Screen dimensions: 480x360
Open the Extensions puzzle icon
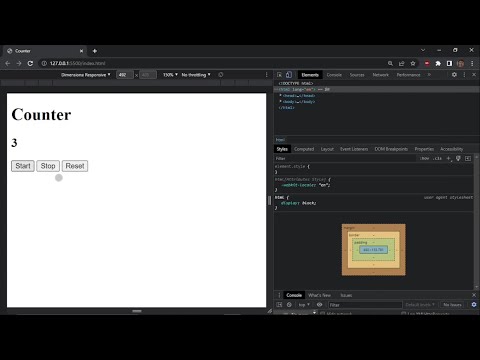pyautogui.click(x=438, y=63)
